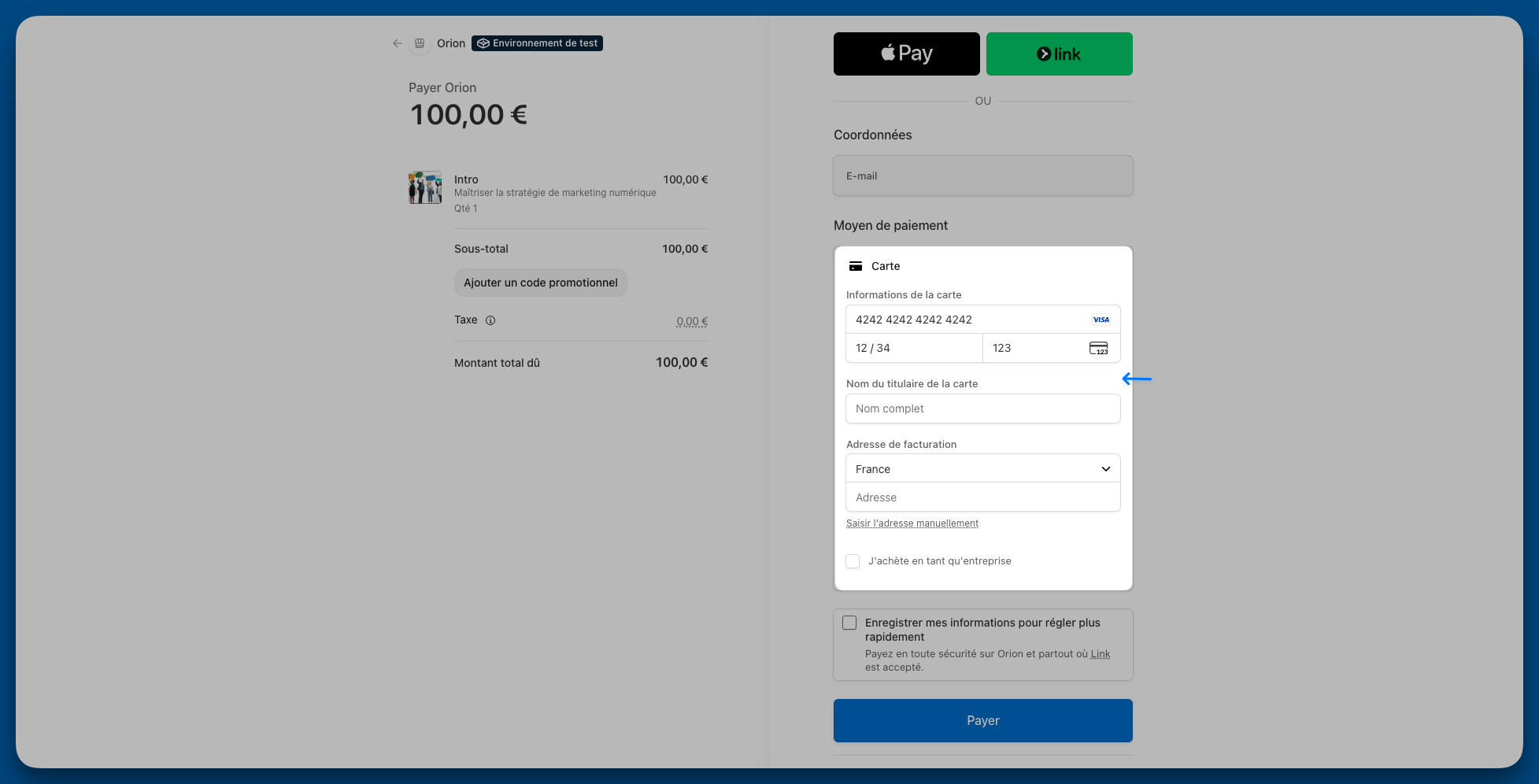Click the Montant total dû label
The height and width of the screenshot is (784, 1539).
[x=497, y=363]
